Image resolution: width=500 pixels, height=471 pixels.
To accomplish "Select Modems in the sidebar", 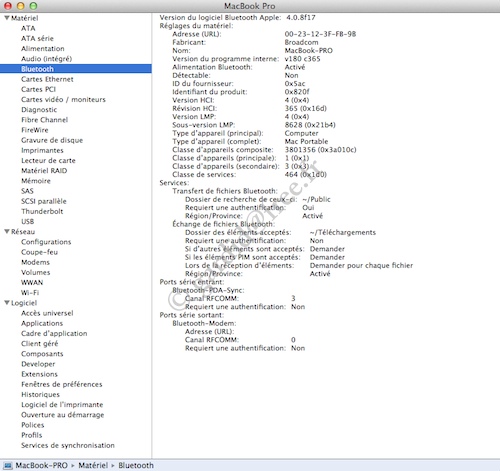I will click(35, 262).
